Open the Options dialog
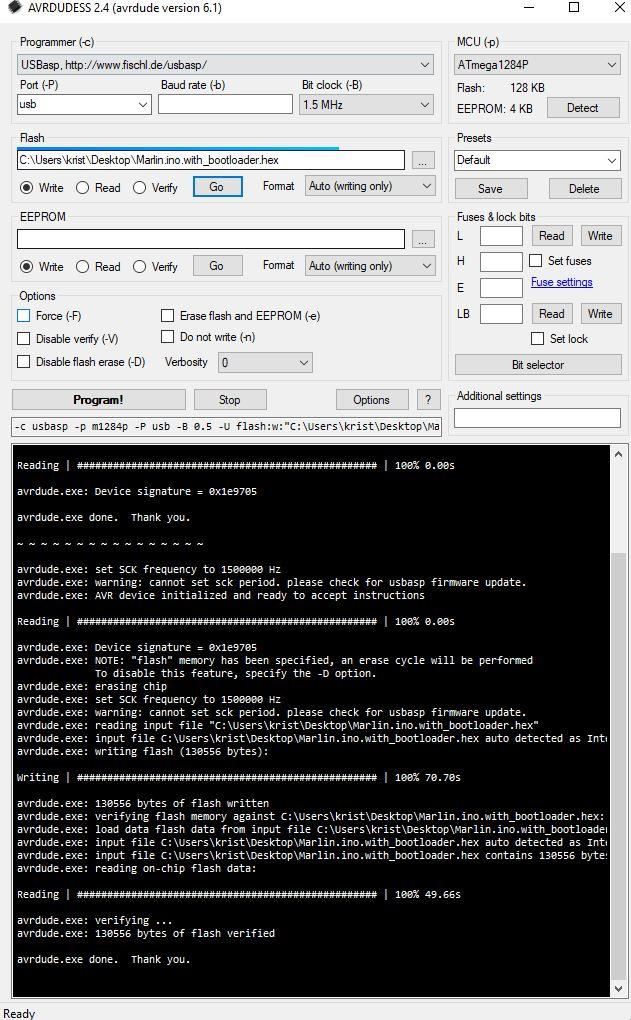Image resolution: width=631 pixels, height=1020 pixels. [371, 399]
